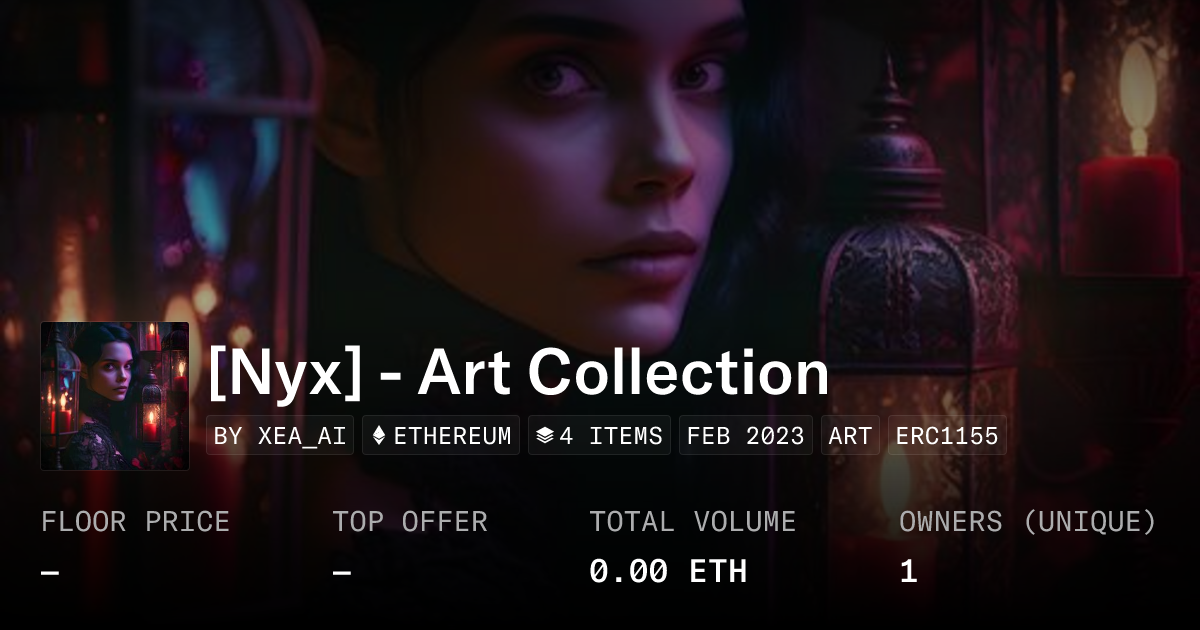This screenshot has width=1200, height=630.
Task: Select the FLOOR PRICE label
Action: tap(135, 522)
